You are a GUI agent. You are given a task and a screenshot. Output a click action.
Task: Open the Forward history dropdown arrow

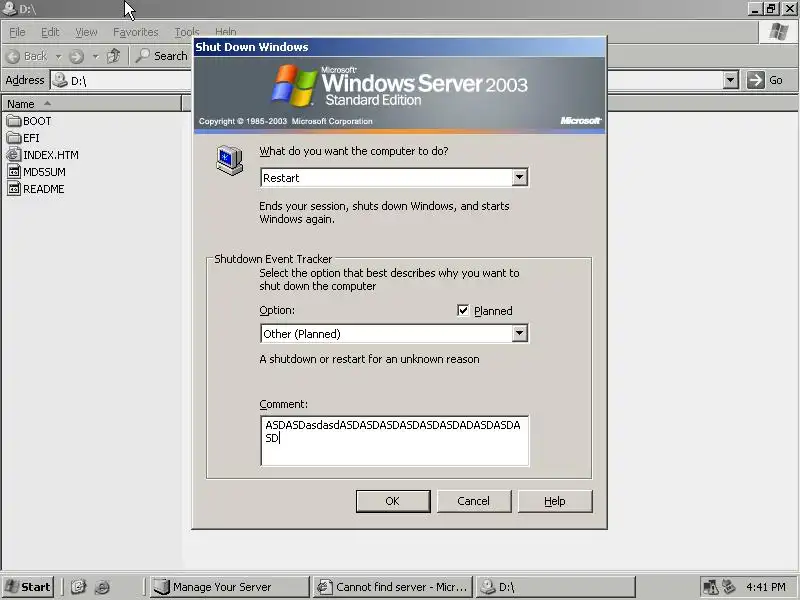click(x=95, y=56)
